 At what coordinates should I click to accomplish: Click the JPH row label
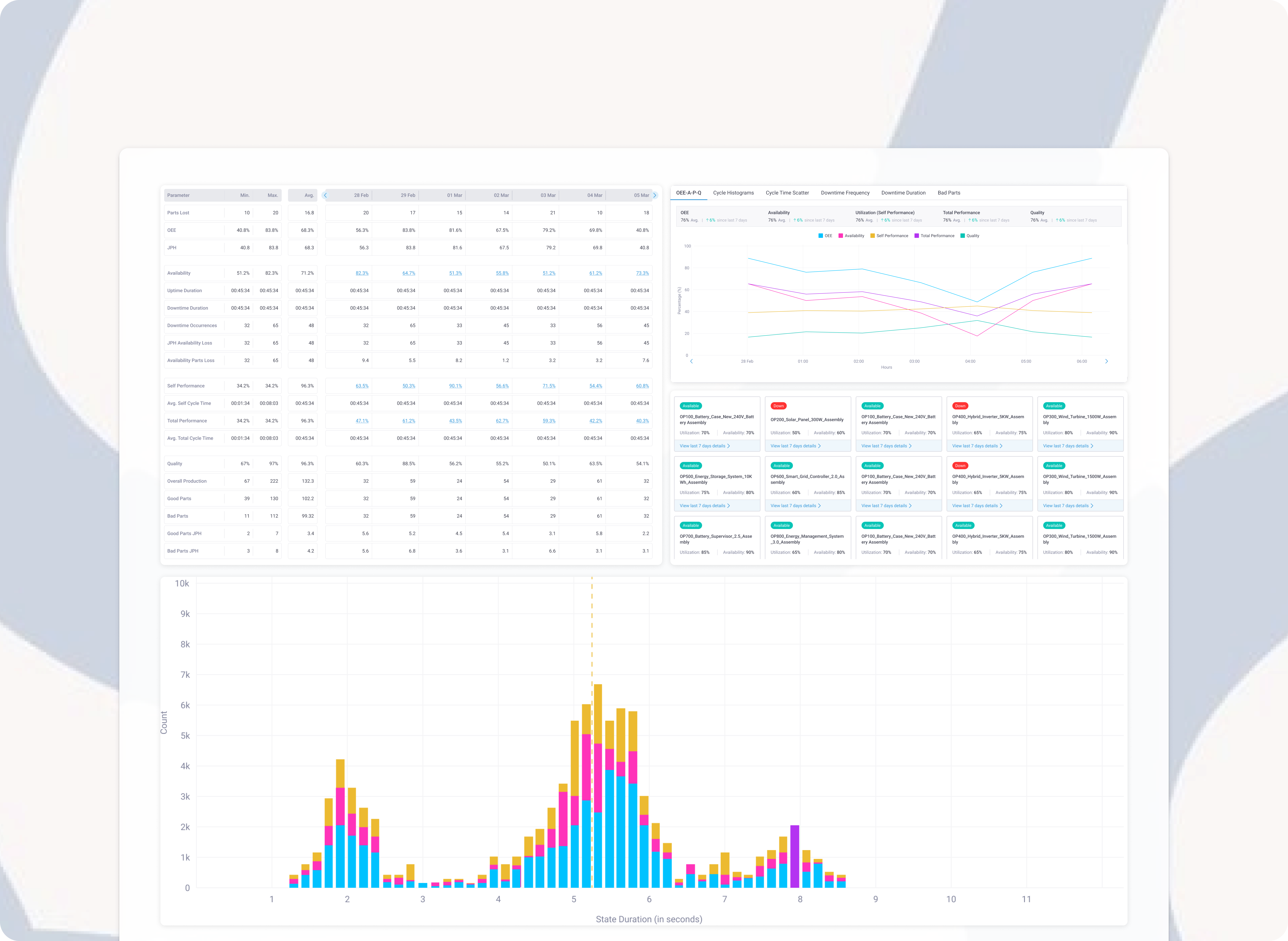(171, 248)
